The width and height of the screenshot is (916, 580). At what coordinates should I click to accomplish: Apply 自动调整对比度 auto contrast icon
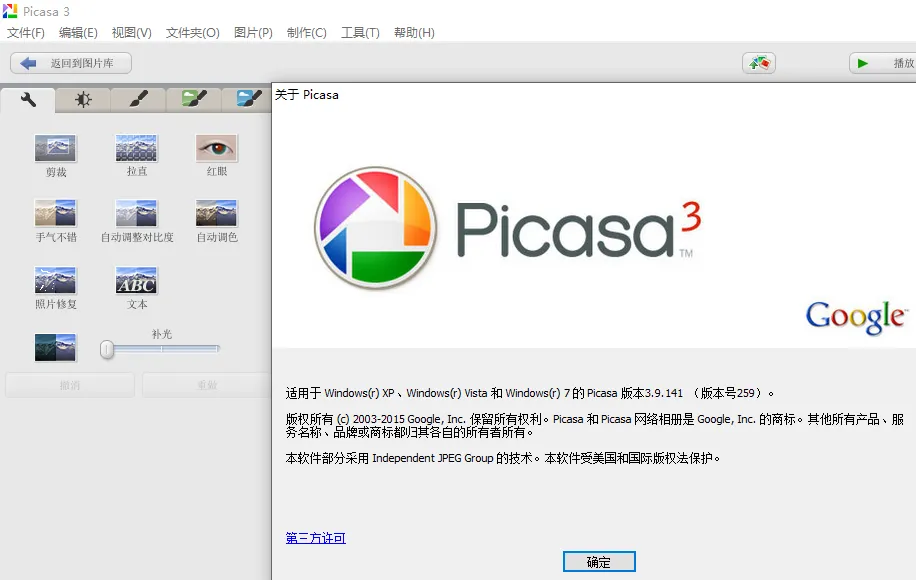click(136, 213)
